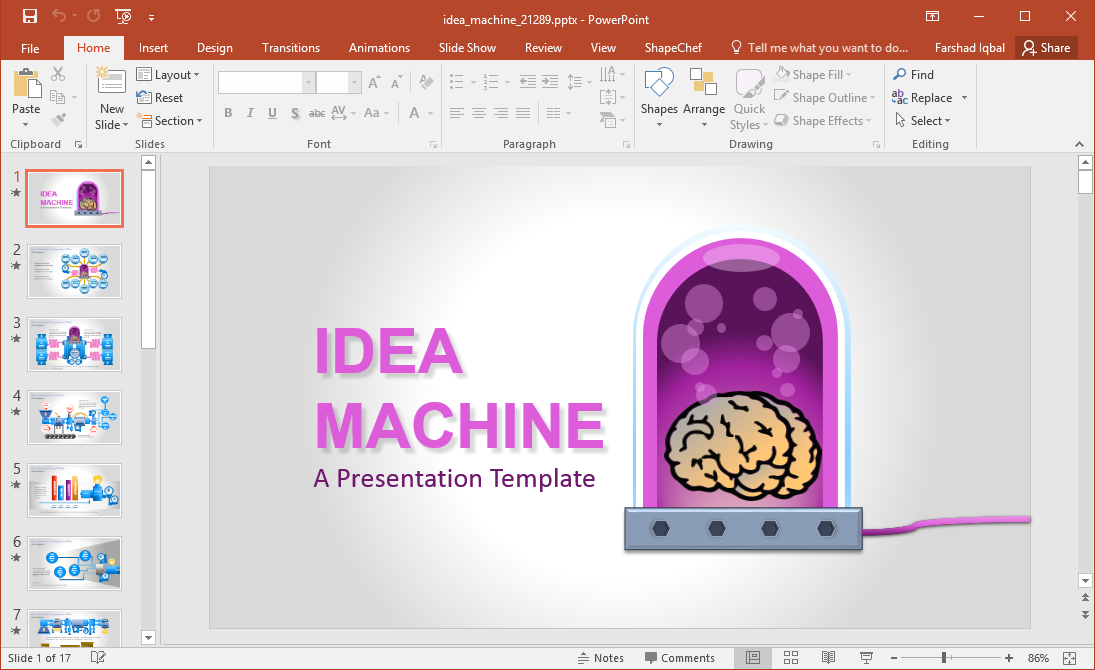Viewport: 1095px width, 670px height.
Task: Switch to Reading View in status bar
Action: click(828, 658)
